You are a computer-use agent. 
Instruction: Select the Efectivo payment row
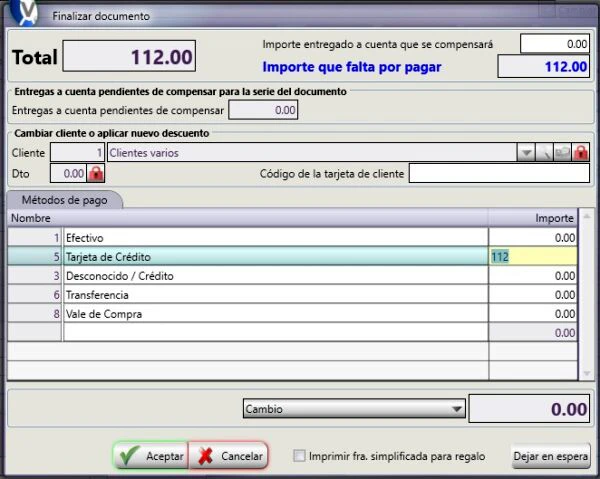[292, 238]
